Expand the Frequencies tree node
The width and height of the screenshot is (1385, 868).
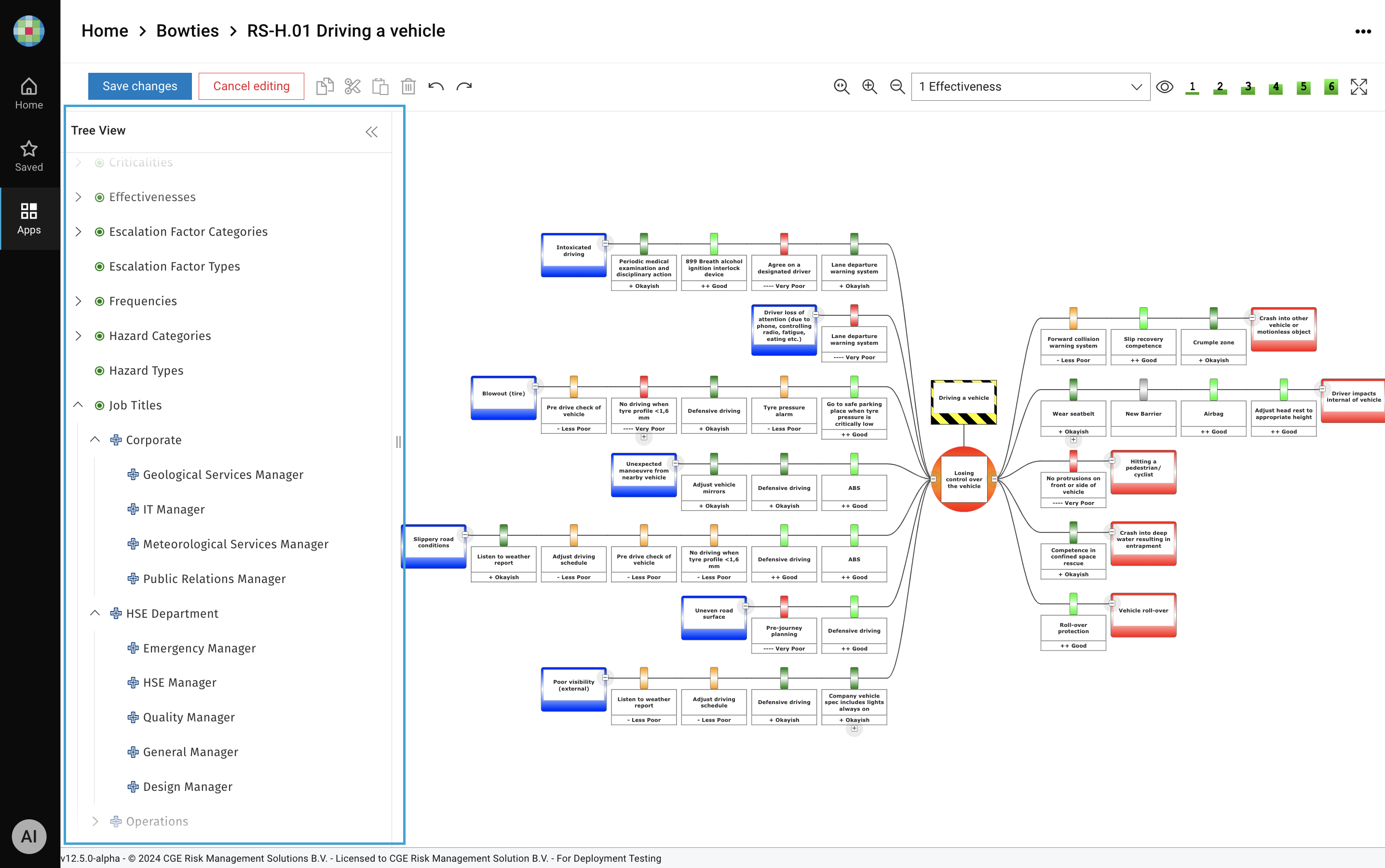(78, 301)
